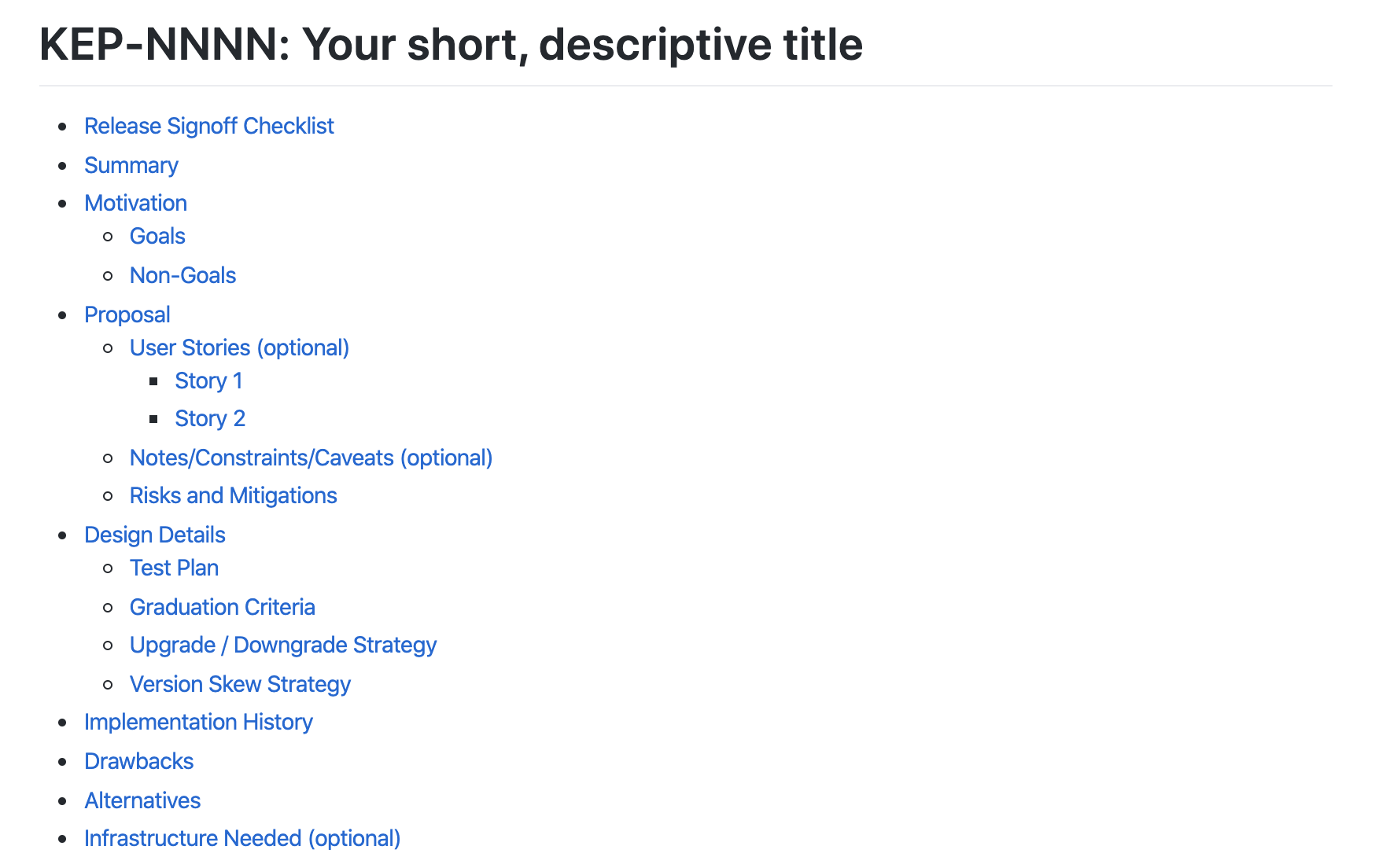Click the Goals link
1375x868 pixels.
(157, 236)
